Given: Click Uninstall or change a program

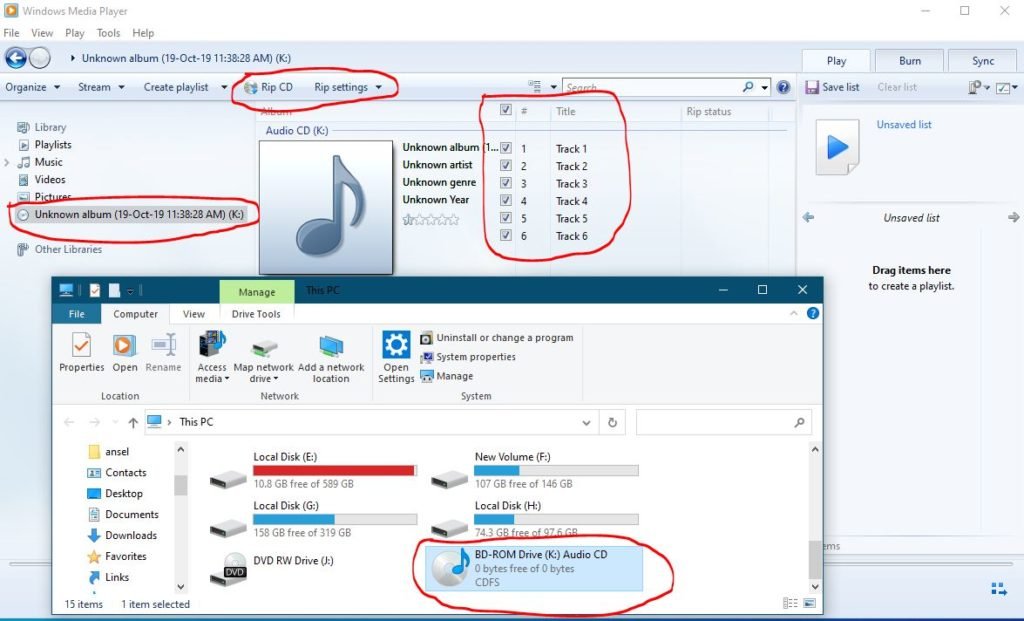Looking at the screenshot, I should click(x=497, y=338).
